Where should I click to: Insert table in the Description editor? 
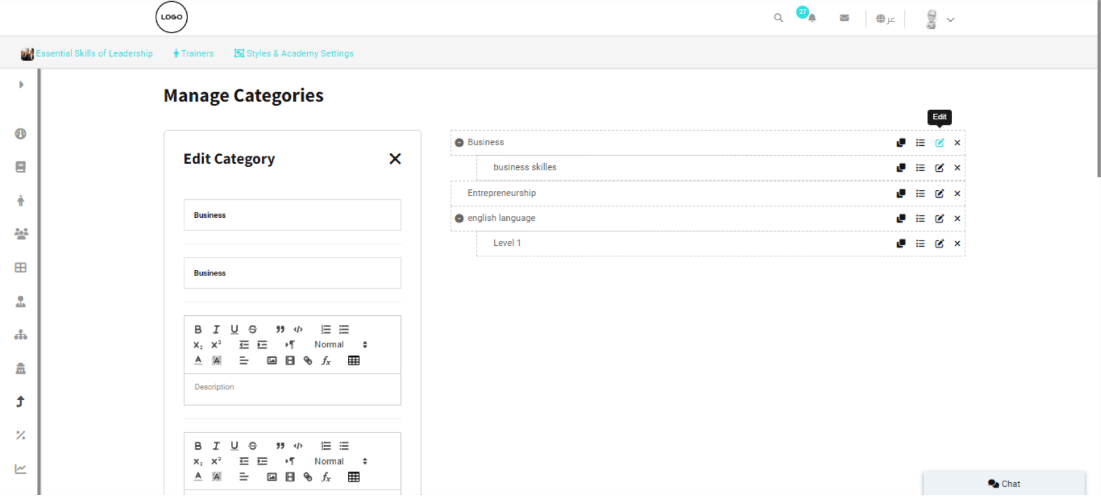(353, 360)
